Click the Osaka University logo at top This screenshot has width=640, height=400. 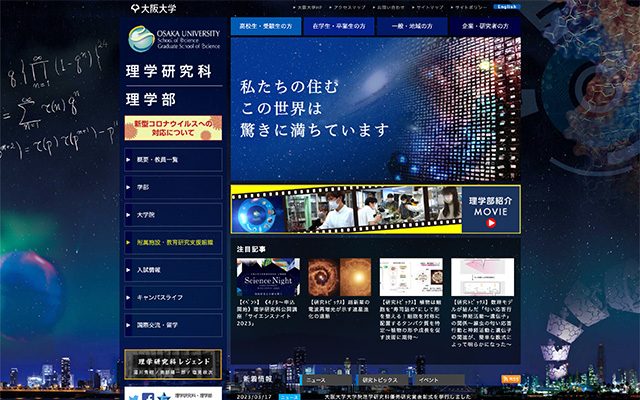(153, 8)
